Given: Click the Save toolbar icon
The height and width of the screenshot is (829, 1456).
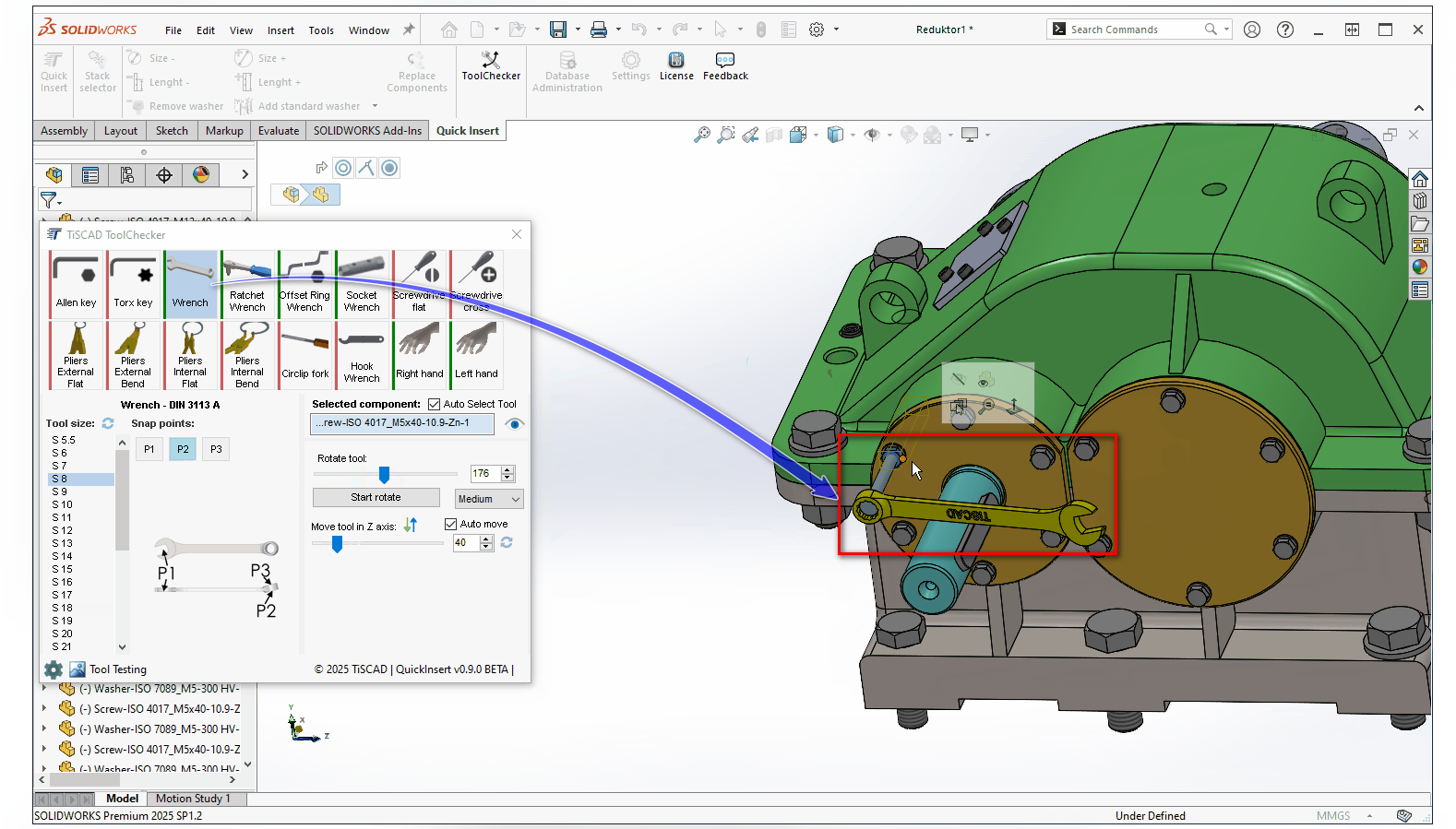Looking at the screenshot, I should [x=558, y=30].
